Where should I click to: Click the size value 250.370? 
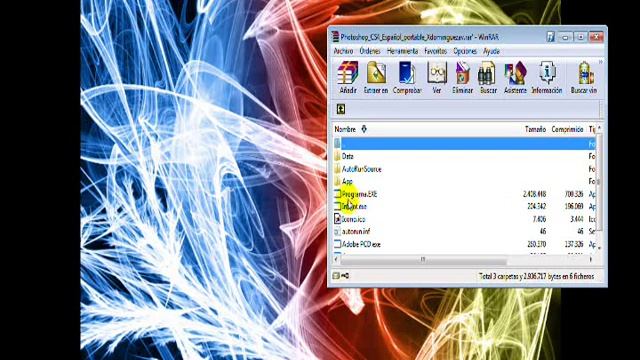coord(536,244)
